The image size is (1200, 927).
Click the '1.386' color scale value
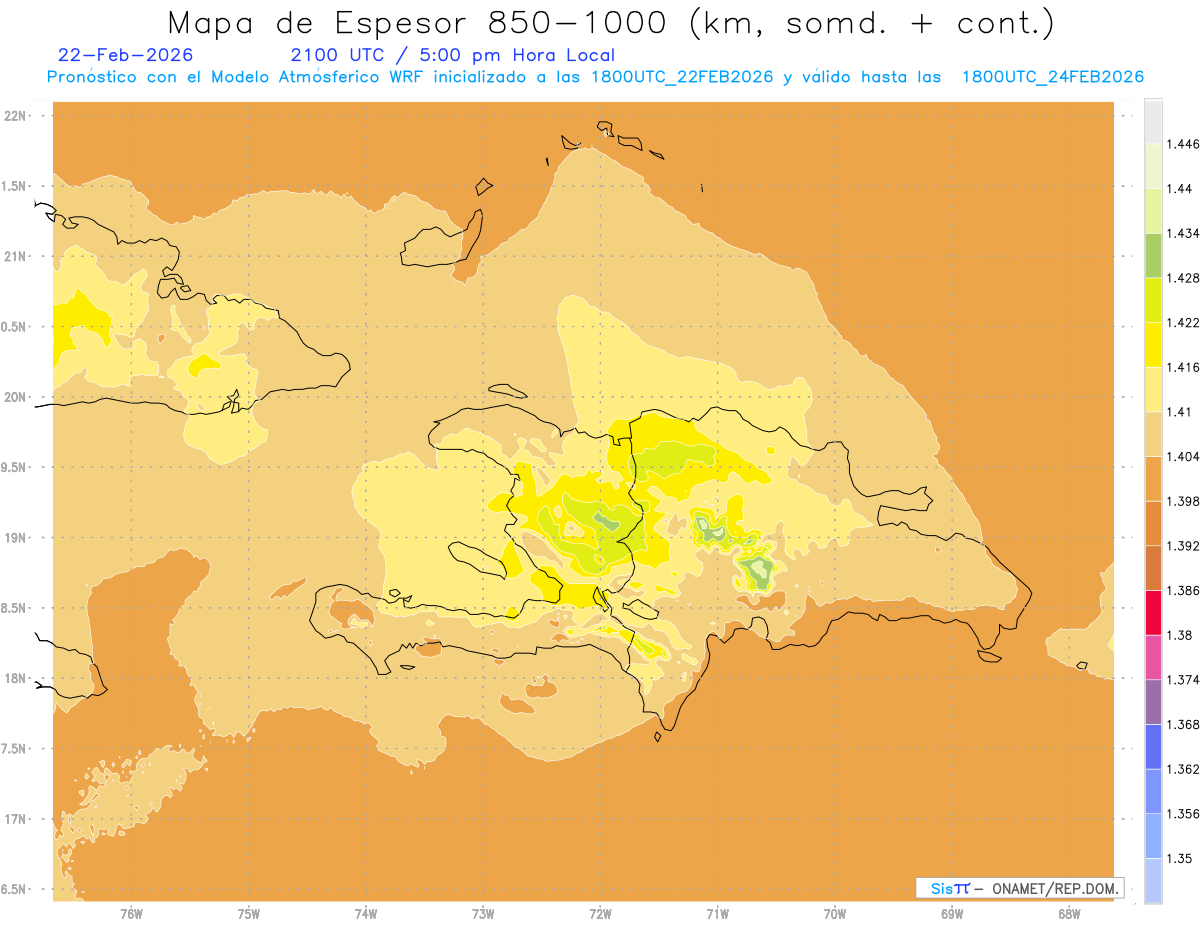pyautogui.click(x=1185, y=591)
